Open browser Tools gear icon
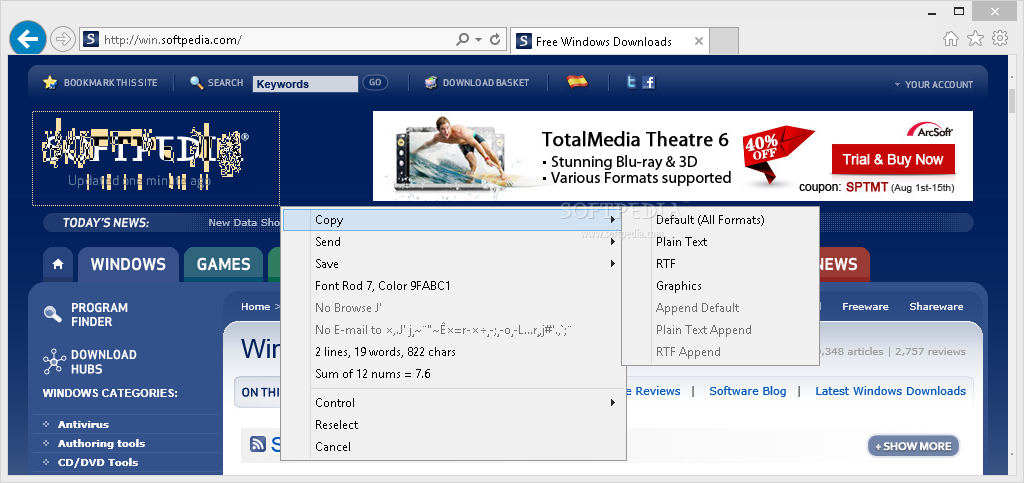This screenshot has width=1024, height=483. click(1000, 39)
